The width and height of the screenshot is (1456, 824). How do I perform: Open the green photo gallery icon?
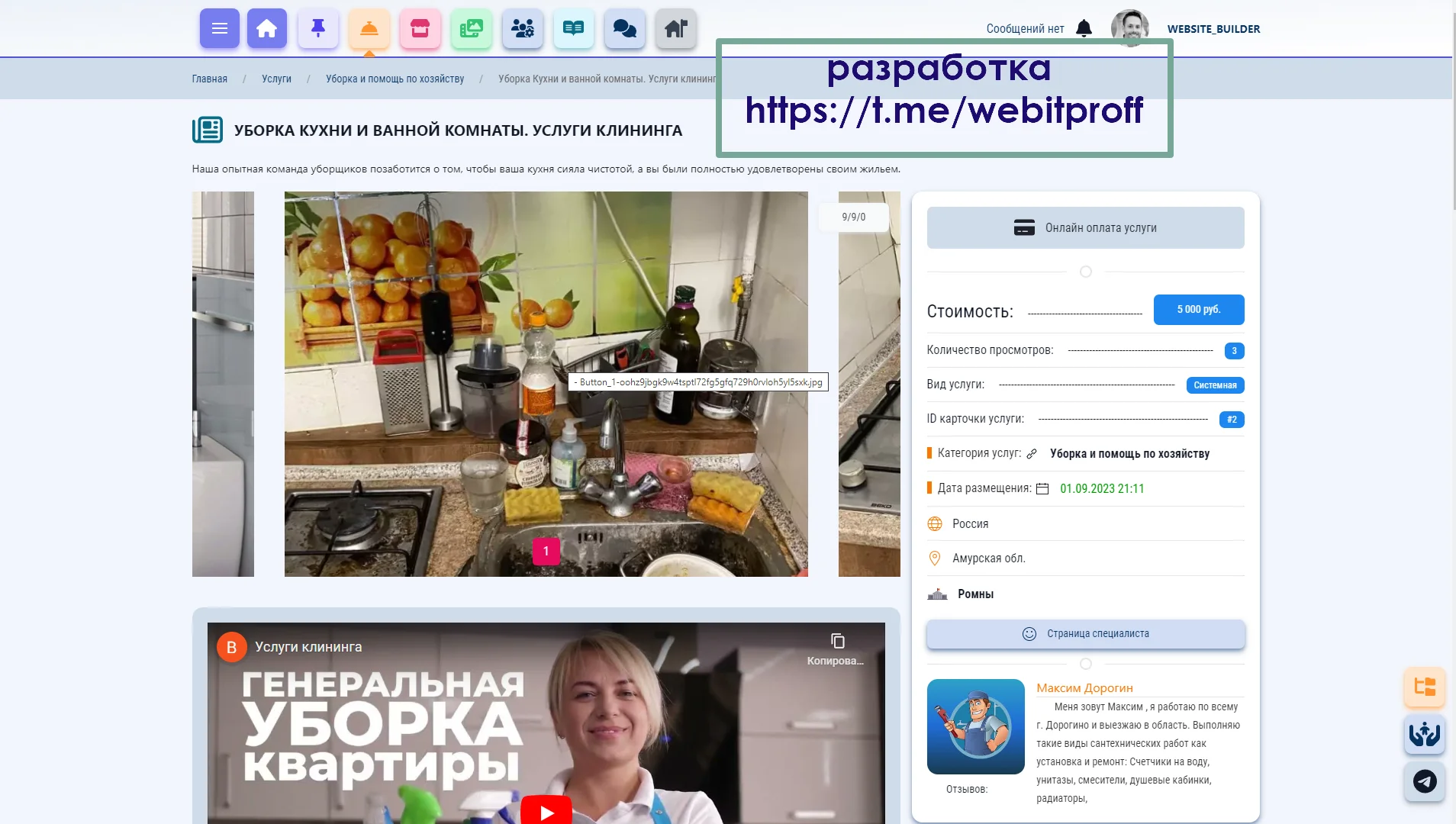pyautogui.click(x=471, y=29)
